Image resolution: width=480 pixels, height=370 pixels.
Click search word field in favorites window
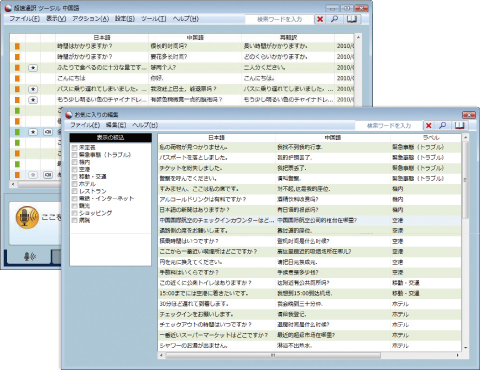[389, 126]
